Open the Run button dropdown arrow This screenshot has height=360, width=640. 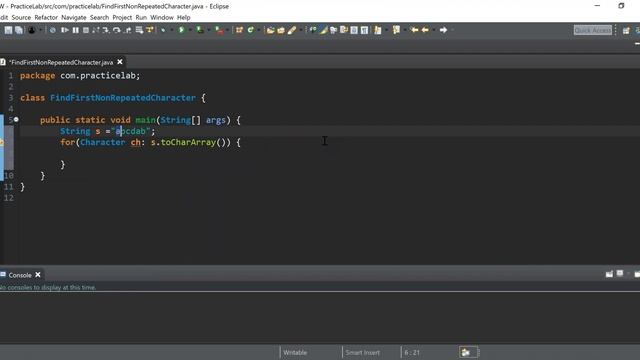click(x=189, y=30)
